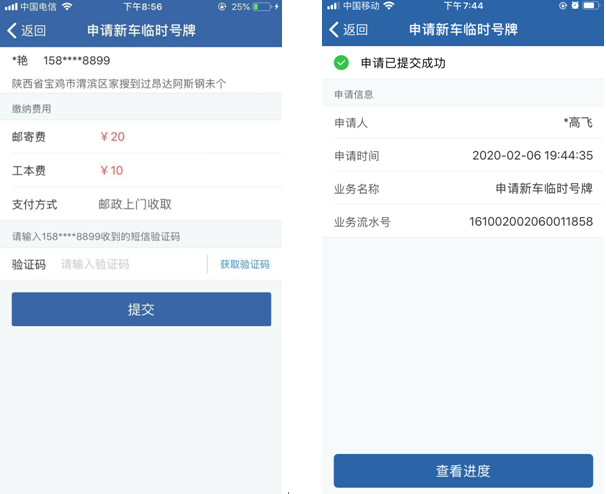Tap the 支付方式 label
Viewport: 606px width, 494px height.
click(34, 204)
